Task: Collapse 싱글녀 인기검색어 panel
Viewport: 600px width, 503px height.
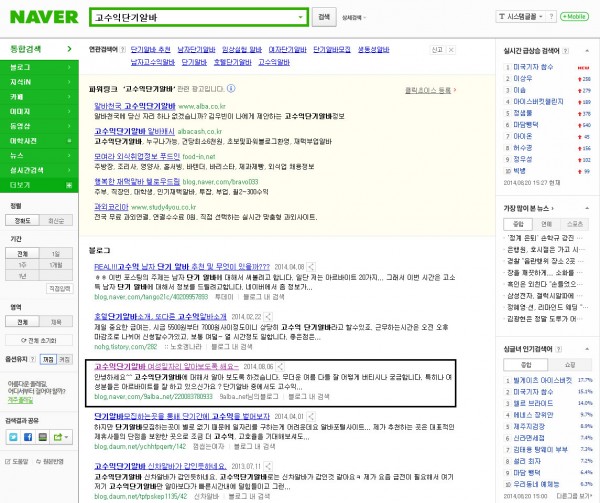Action: click(x=587, y=349)
